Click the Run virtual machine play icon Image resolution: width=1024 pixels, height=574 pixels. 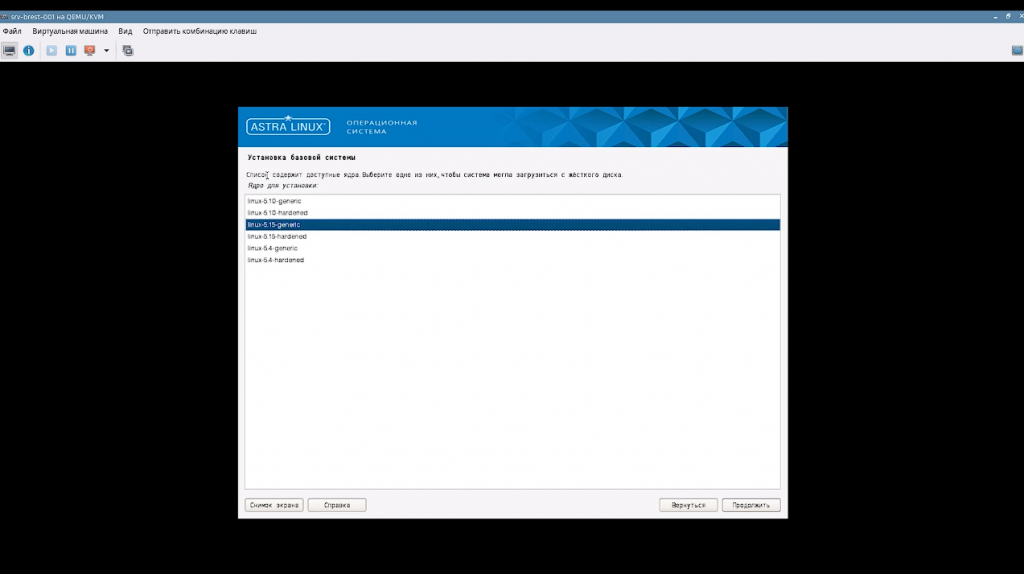(52, 50)
